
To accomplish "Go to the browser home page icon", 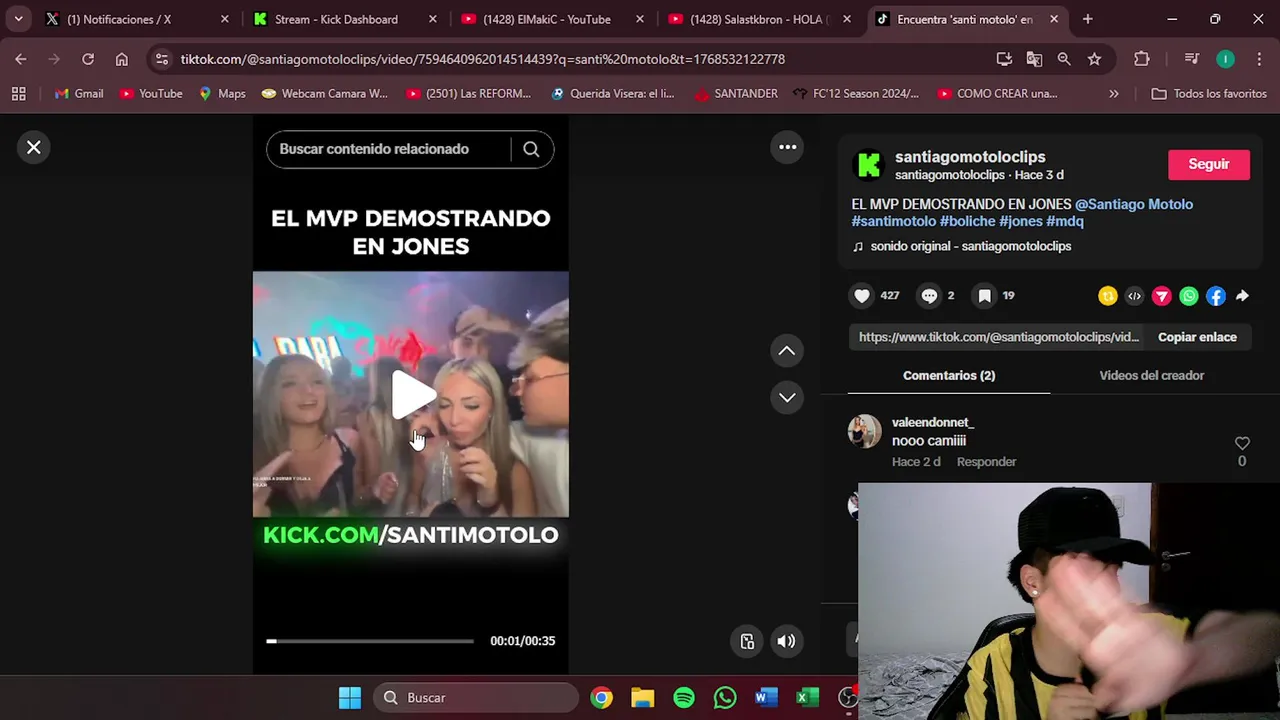I will (x=122, y=59).
